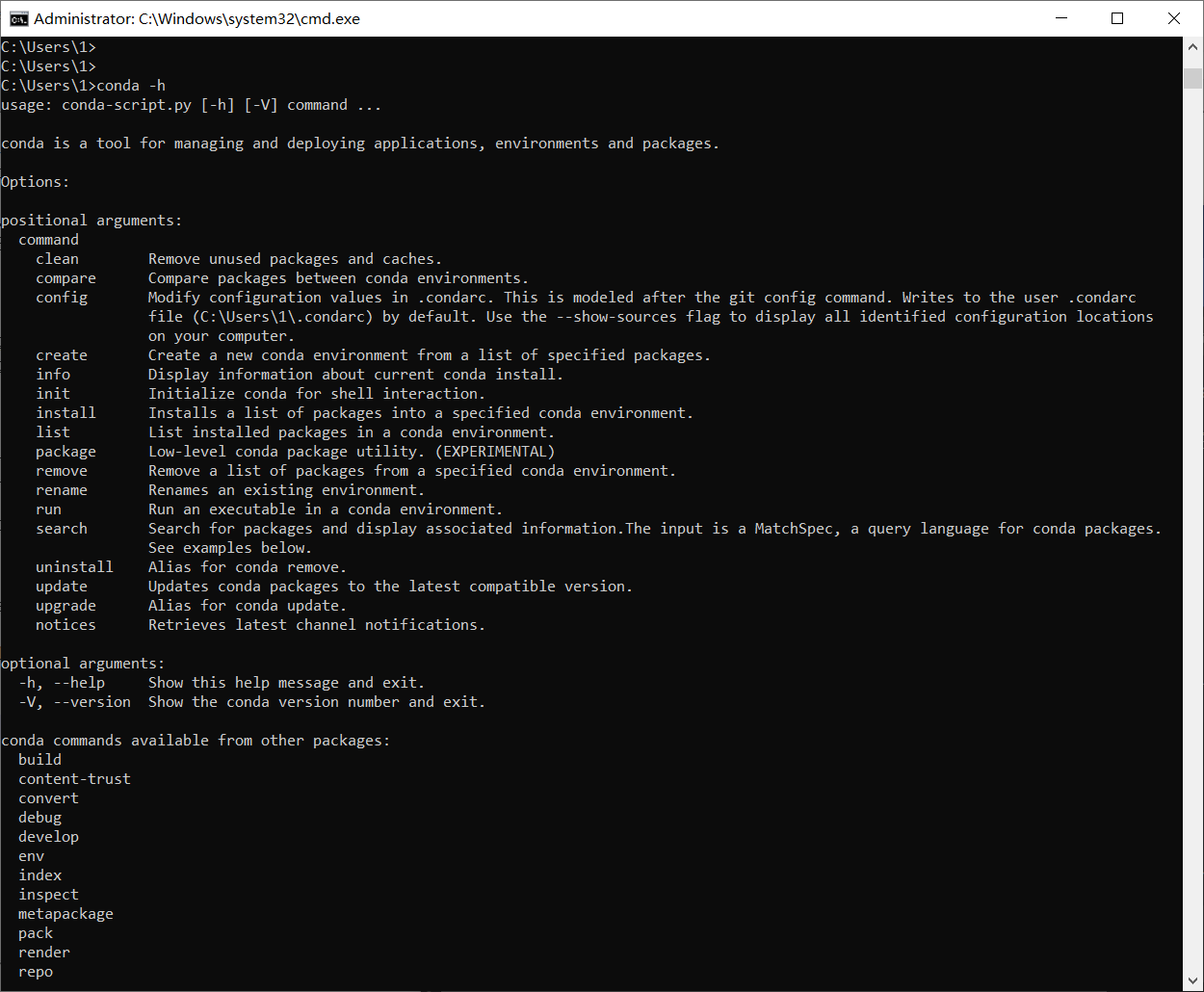This screenshot has height=992, width=1204.
Task: Click the 'conda -h' command text
Action: point(131,86)
